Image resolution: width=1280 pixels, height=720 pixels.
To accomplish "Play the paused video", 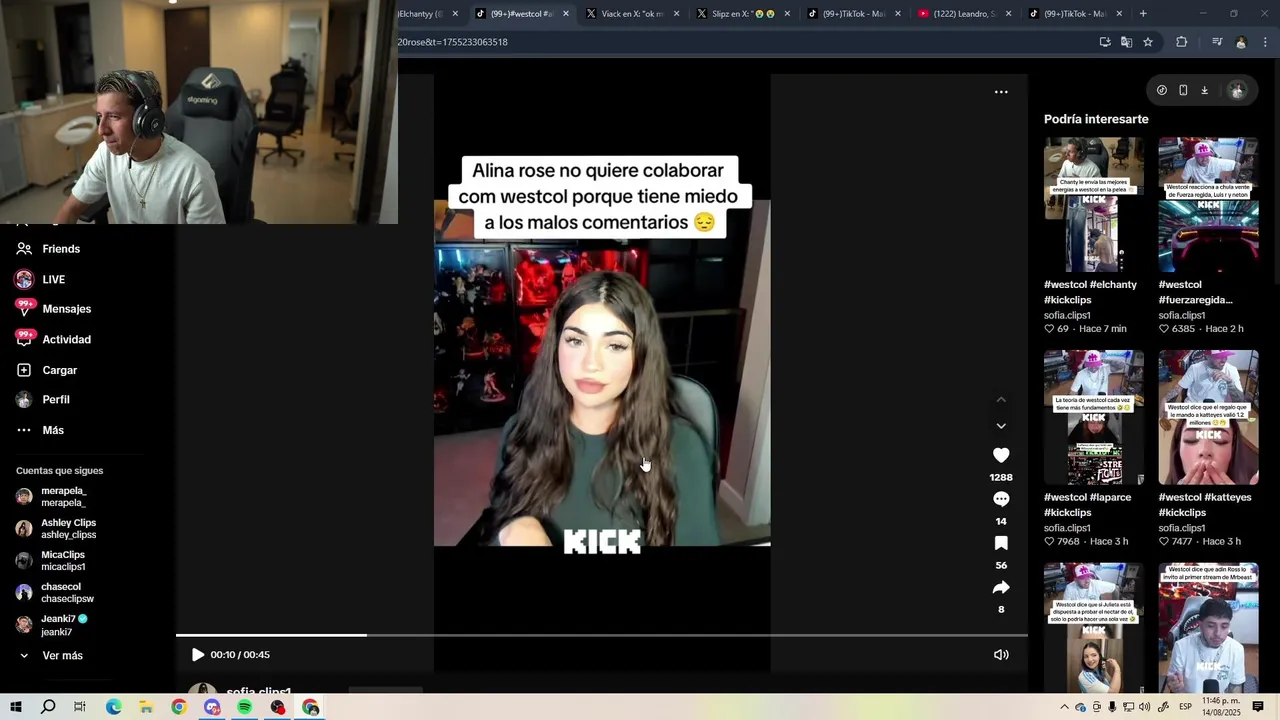I will click(198, 655).
